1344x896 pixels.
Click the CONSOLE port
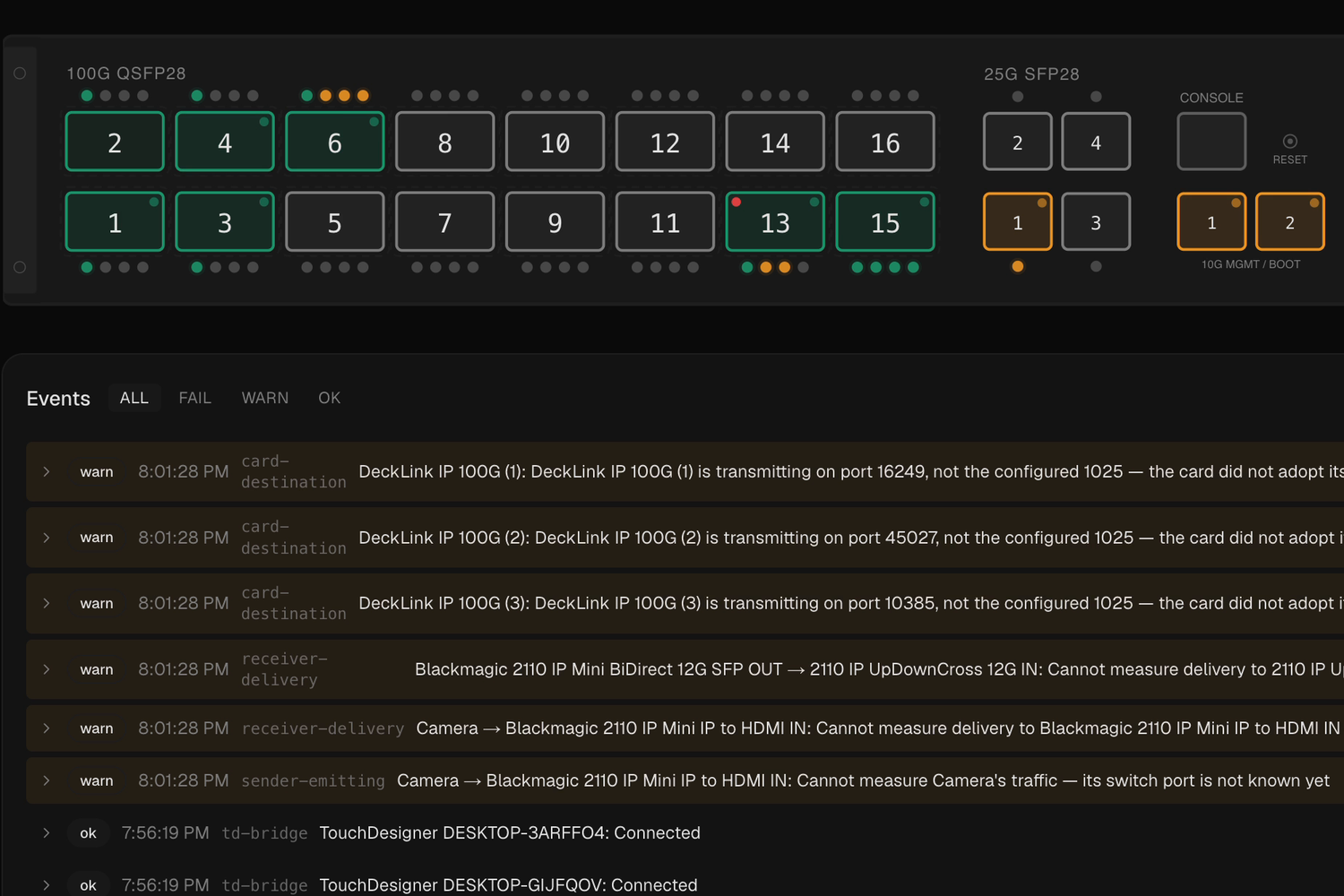[x=1211, y=142]
